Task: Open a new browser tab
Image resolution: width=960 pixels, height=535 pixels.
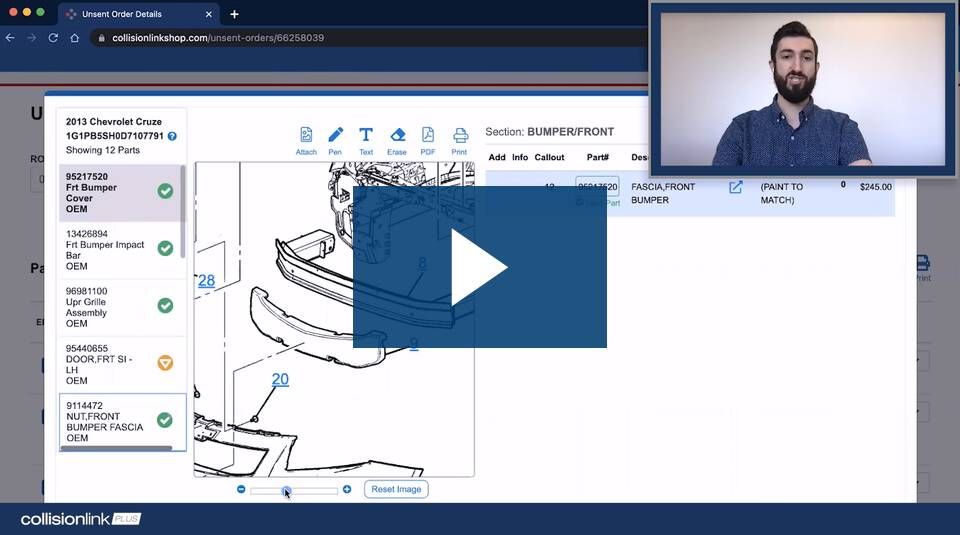Action: pos(234,14)
